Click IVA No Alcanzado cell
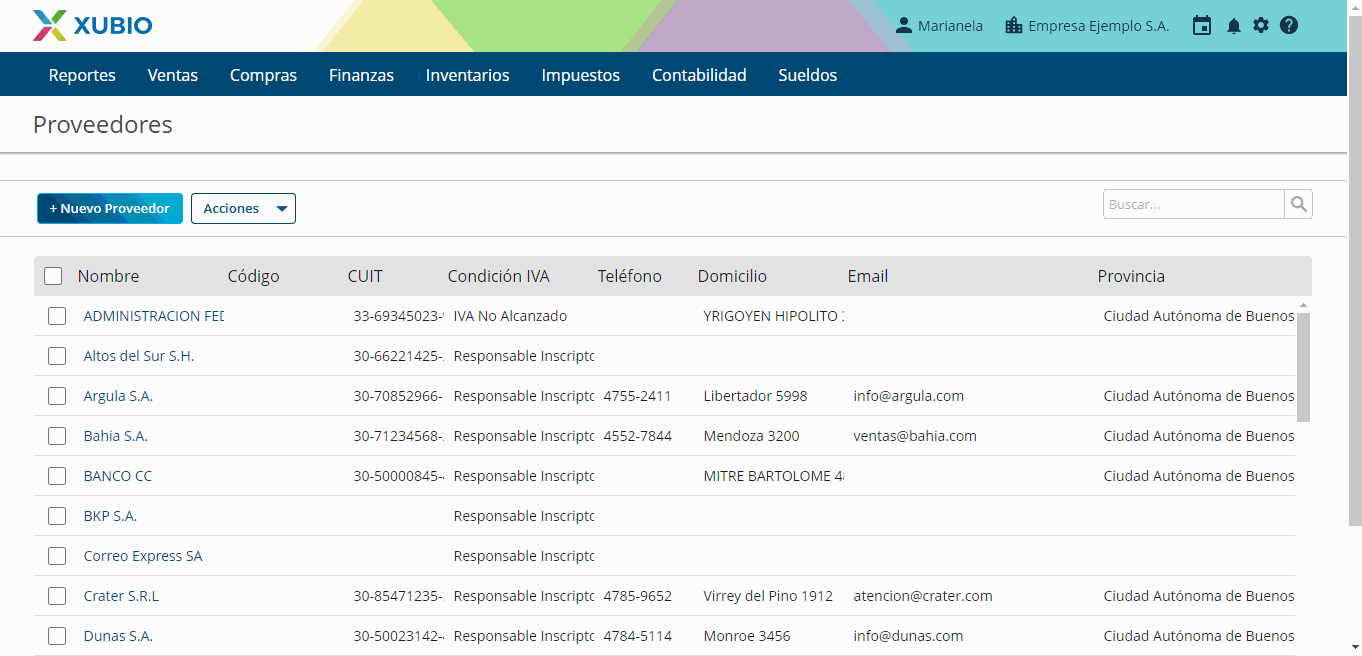This screenshot has width=1362, height=656. coord(510,316)
